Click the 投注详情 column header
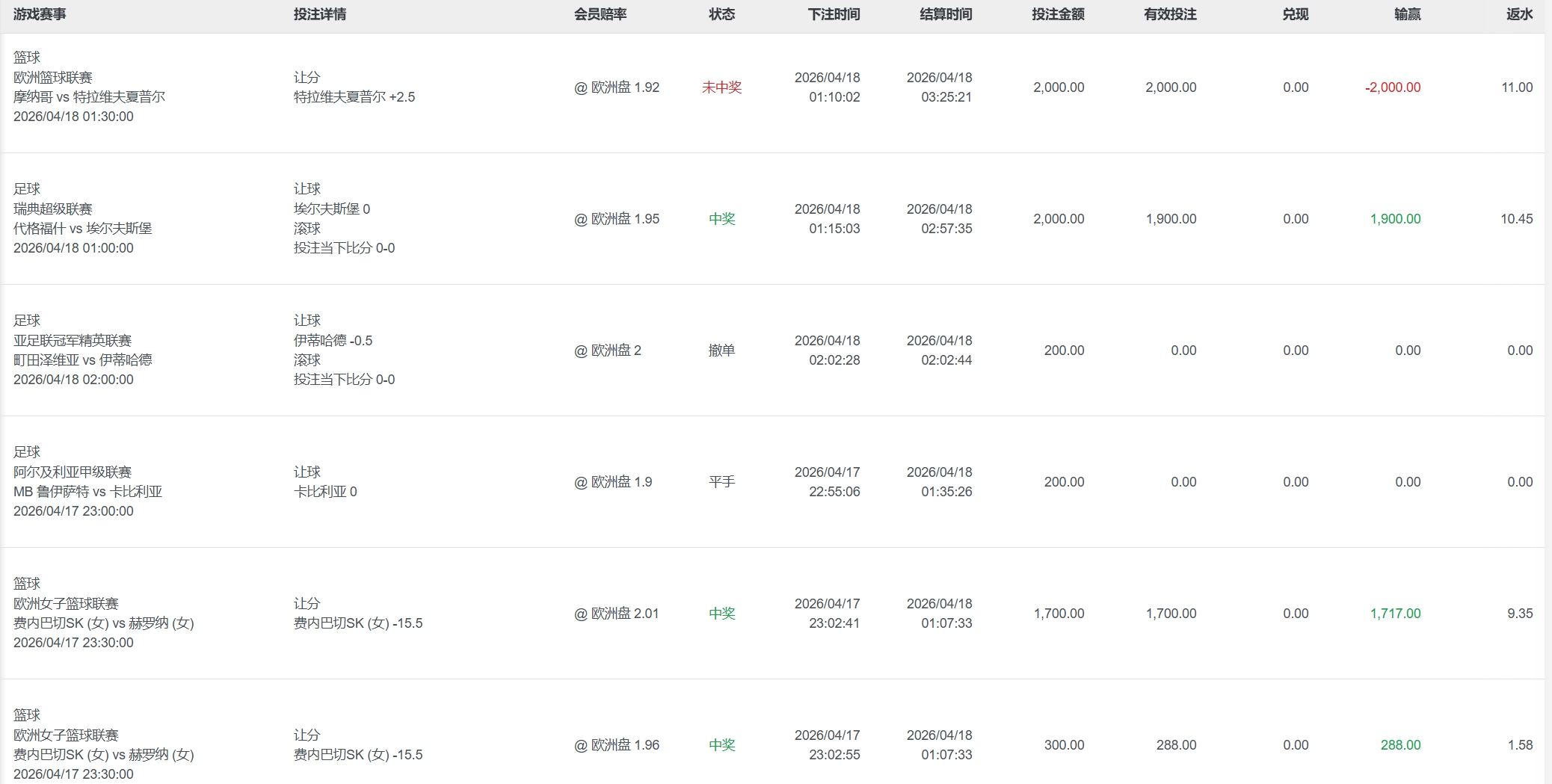The height and width of the screenshot is (784, 1552). click(x=319, y=14)
